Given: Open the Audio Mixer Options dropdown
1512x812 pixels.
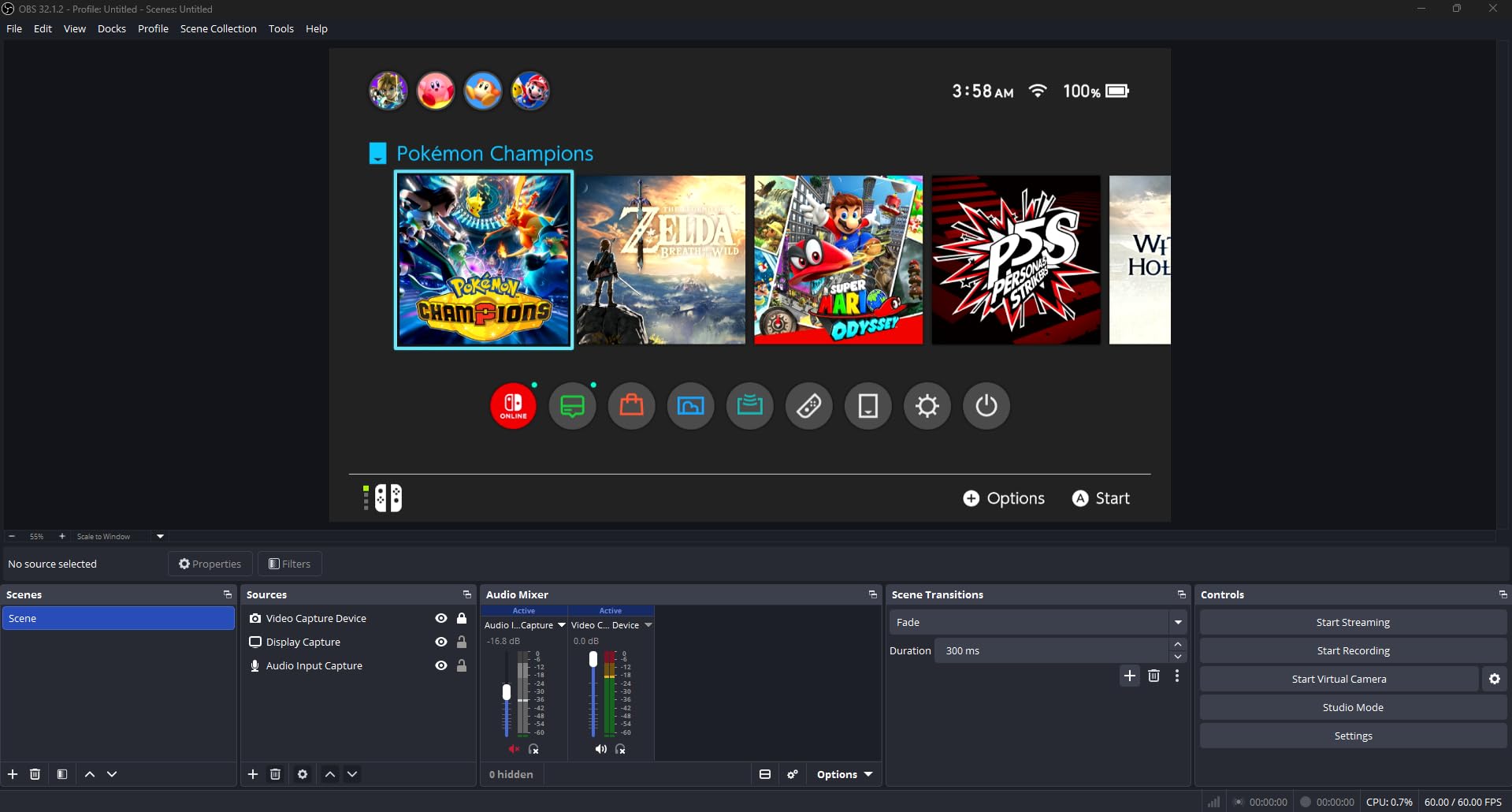Looking at the screenshot, I should [845, 774].
